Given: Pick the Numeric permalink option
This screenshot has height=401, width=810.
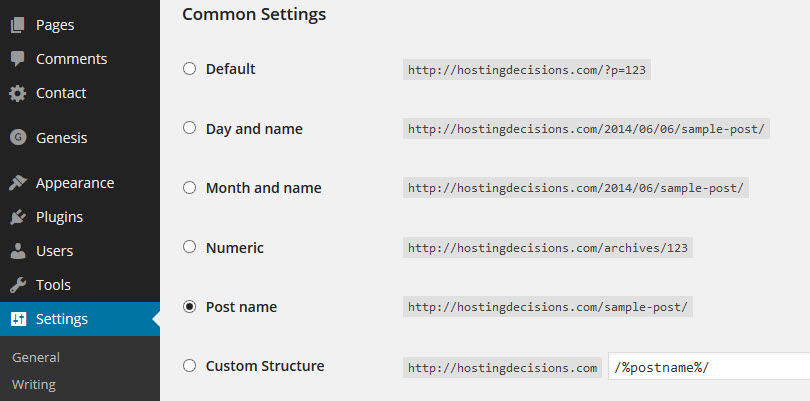Looking at the screenshot, I should coord(190,247).
